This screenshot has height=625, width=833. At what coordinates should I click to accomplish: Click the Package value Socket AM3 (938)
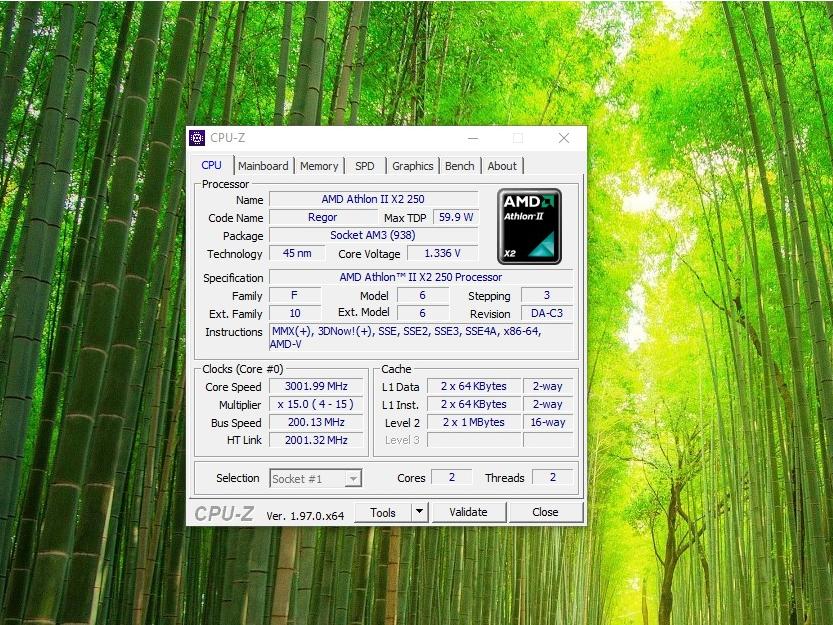[373, 235]
